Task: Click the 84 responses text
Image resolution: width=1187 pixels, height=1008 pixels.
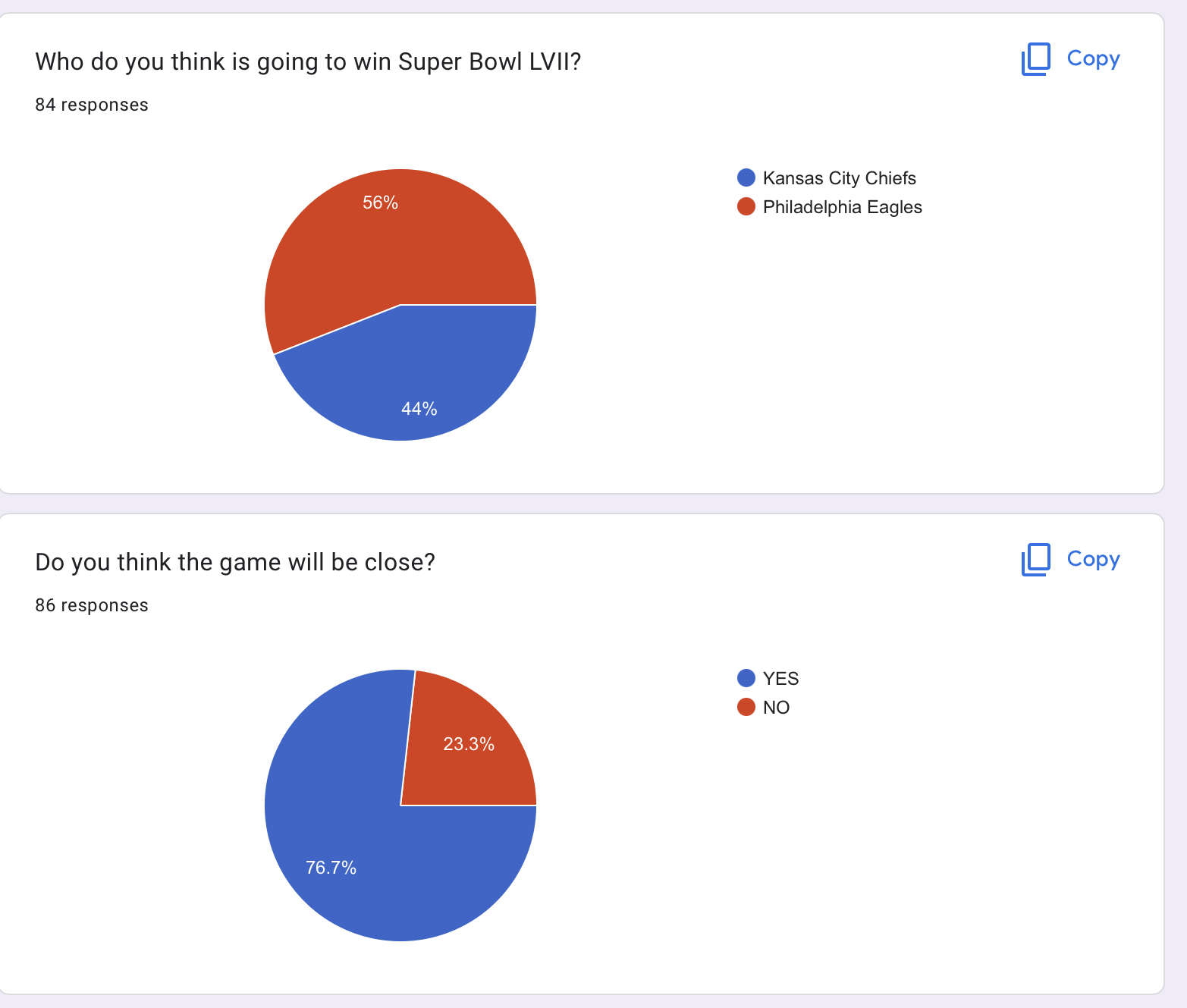Action: click(x=92, y=105)
